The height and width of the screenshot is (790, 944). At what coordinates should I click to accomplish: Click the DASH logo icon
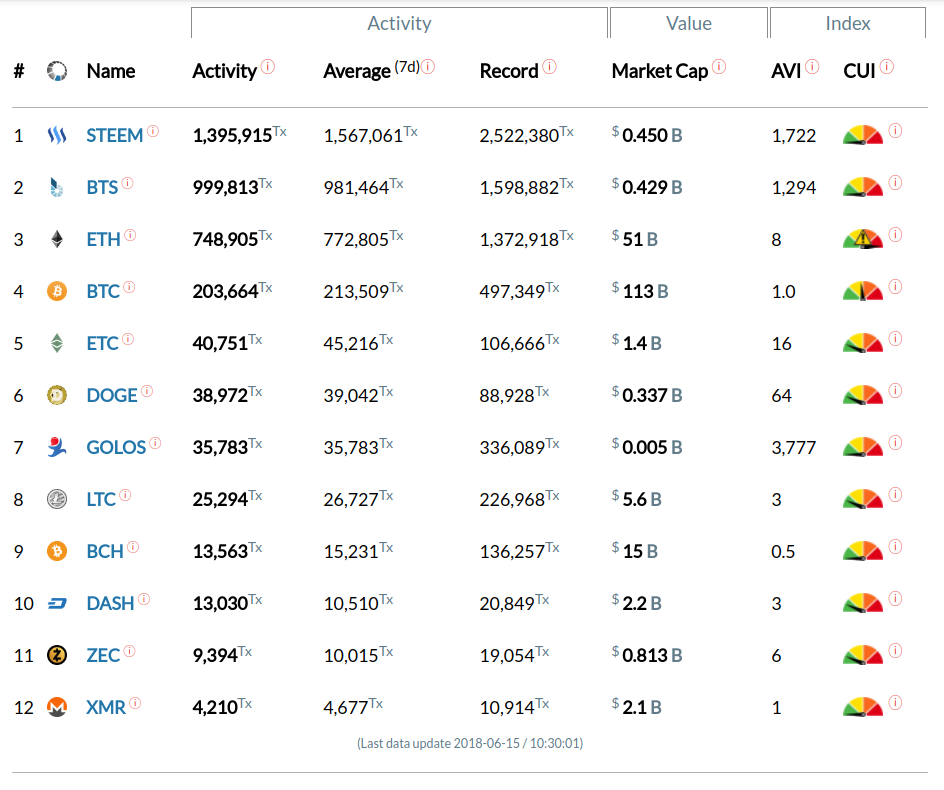click(57, 603)
